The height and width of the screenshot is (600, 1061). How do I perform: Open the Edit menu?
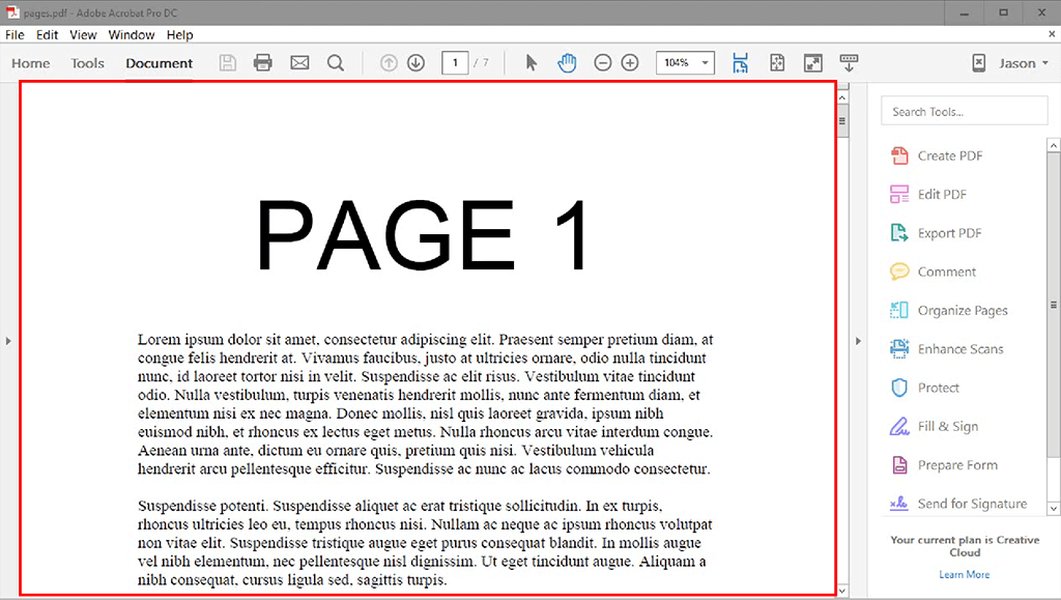pos(47,34)
